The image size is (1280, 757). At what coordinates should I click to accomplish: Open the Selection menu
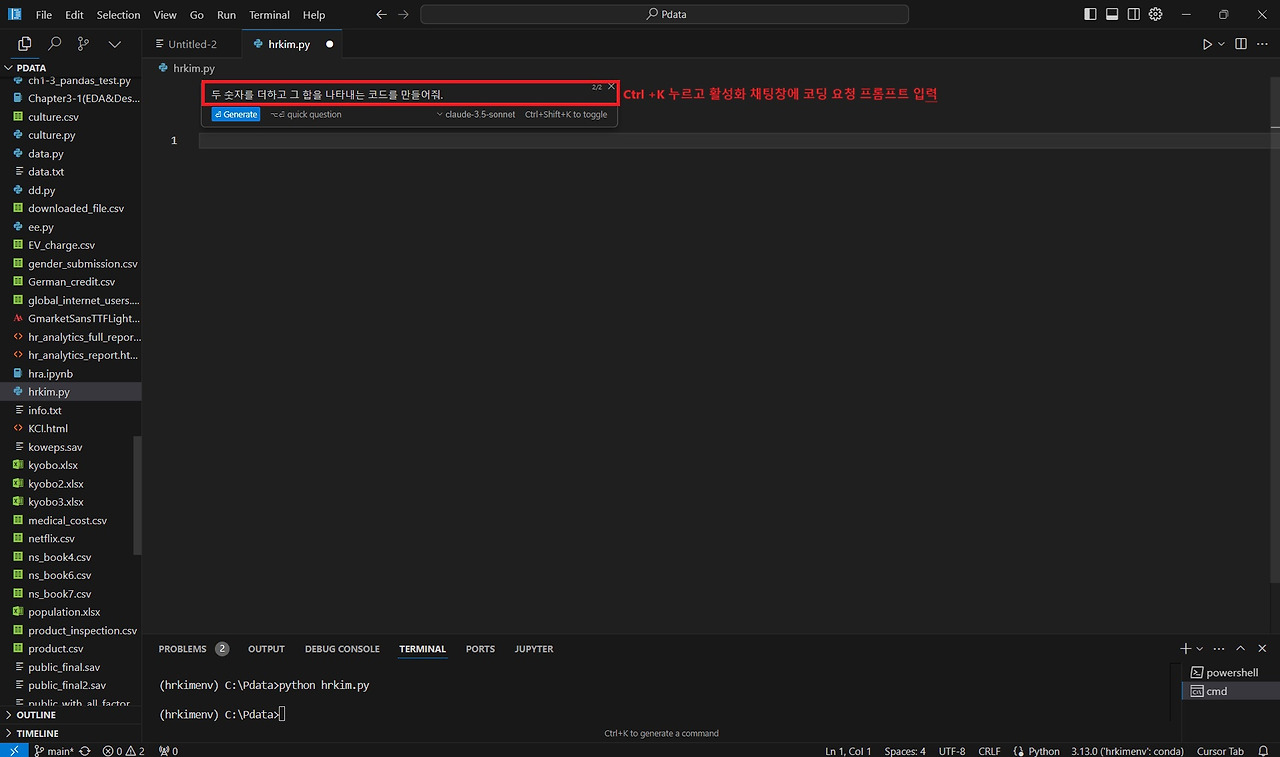click(118, 15)
